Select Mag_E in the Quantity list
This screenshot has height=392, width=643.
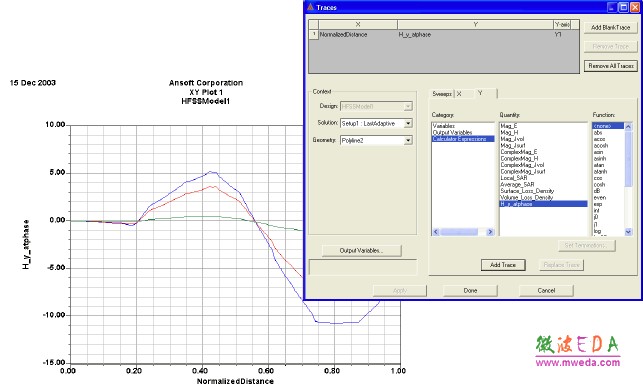(x=509, y=126)
